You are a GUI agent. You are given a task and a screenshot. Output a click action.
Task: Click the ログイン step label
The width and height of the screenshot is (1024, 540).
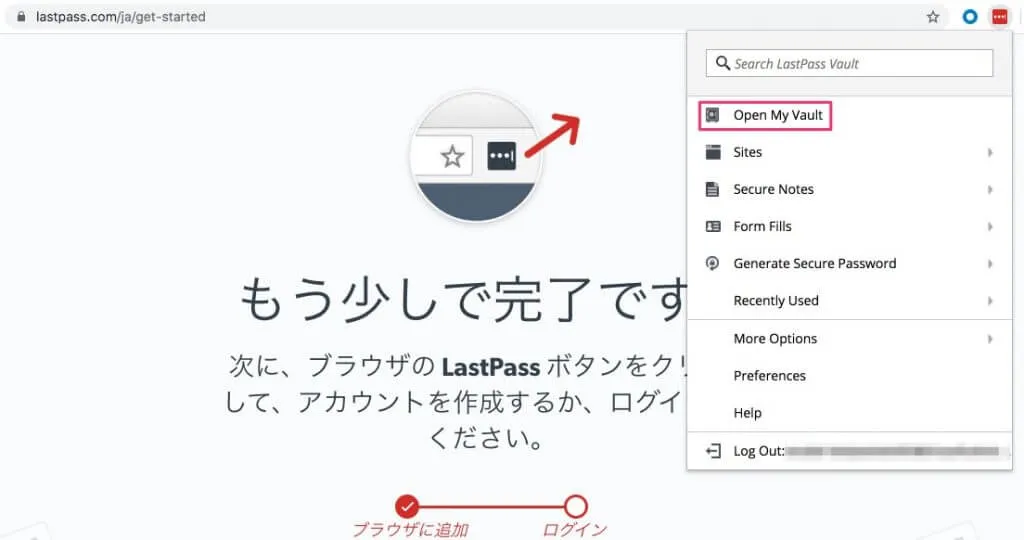point(575,530)
